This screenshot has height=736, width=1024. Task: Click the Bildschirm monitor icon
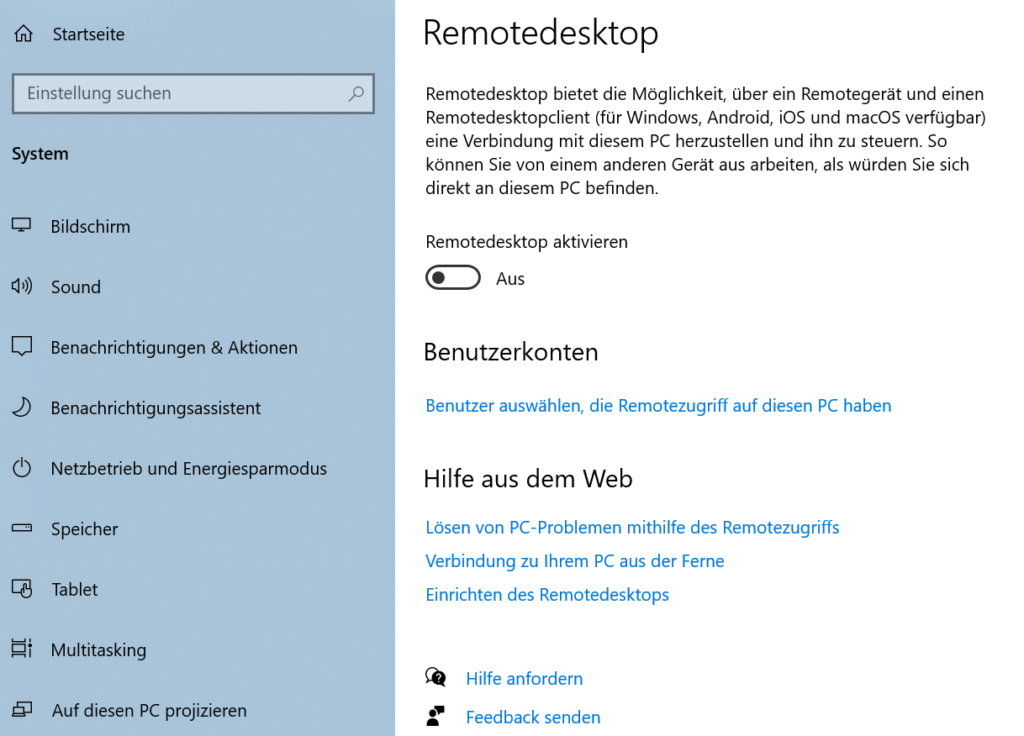pyautogui.click(x=22, y=226)
